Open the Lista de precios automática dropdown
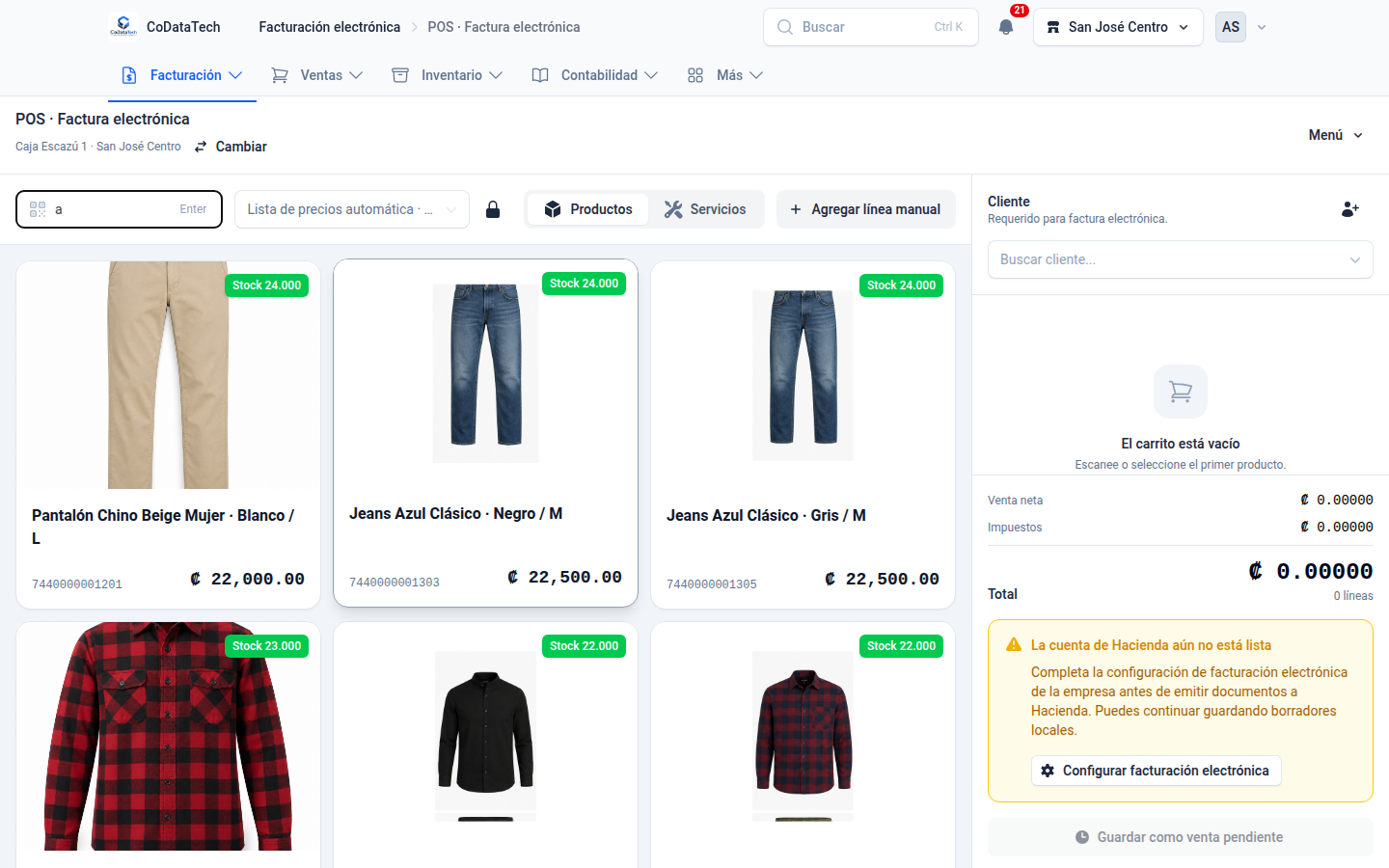The width and height of the screenshot is (1389, 868). click(352, 209)
